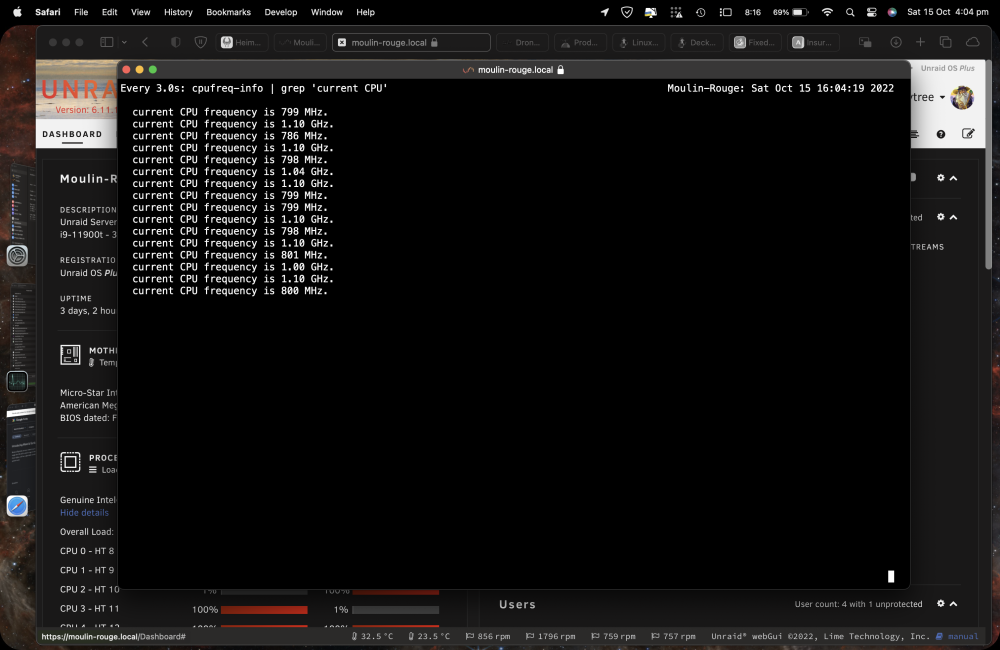
Task: Click the Unraid feedback pencil icon
Action: [968, 133]
